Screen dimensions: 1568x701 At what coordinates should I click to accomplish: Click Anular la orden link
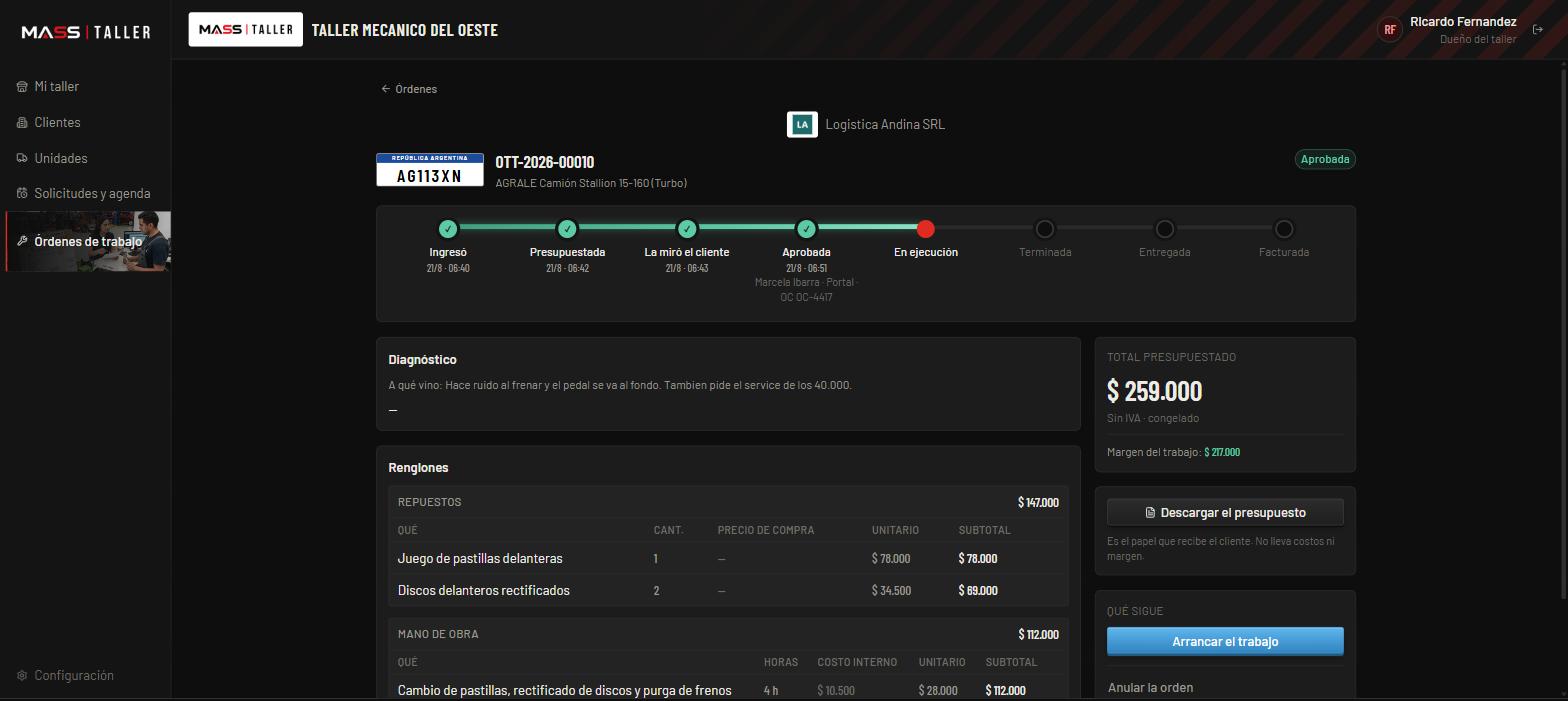(x=1150, y=688)
